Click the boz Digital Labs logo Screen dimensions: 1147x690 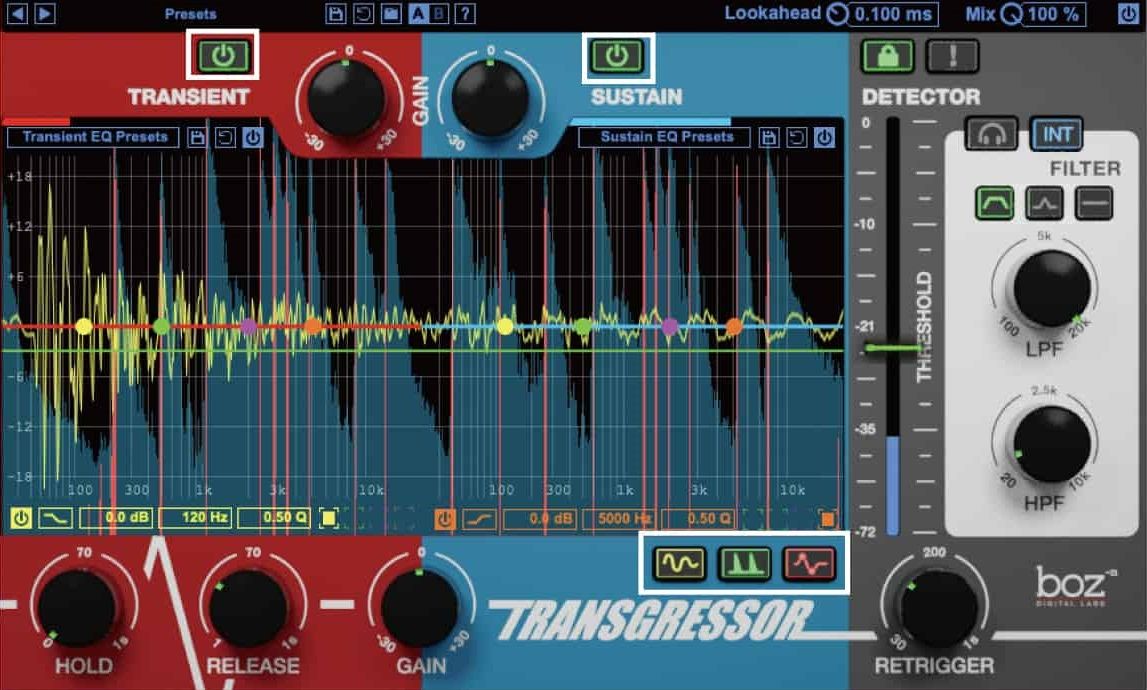tap(1075, 587)
